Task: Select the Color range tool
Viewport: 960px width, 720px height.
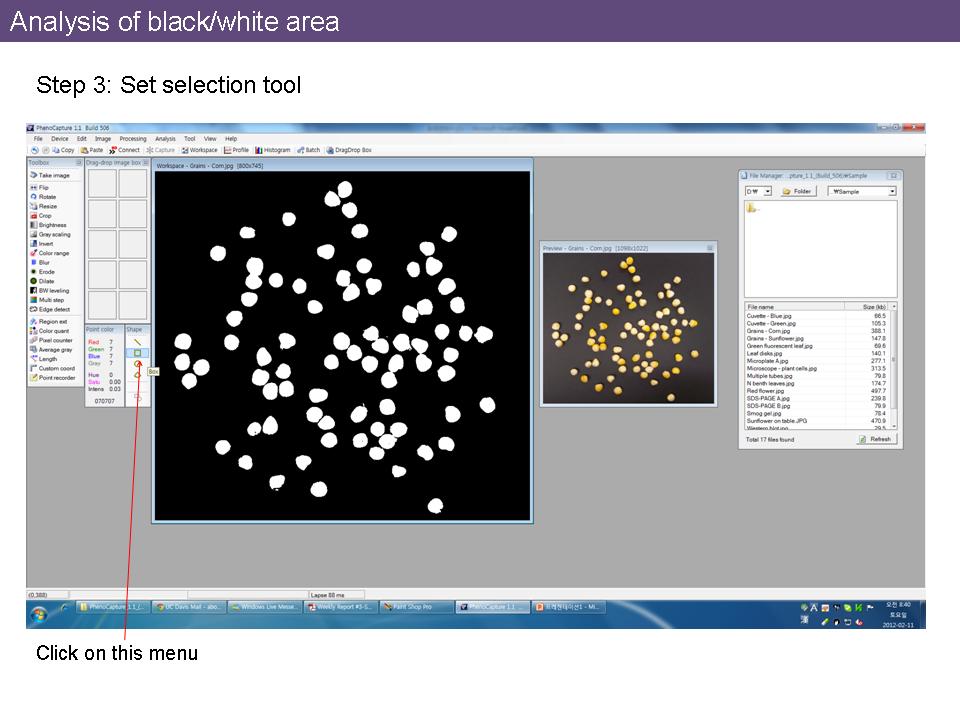Action: (53, 253)
